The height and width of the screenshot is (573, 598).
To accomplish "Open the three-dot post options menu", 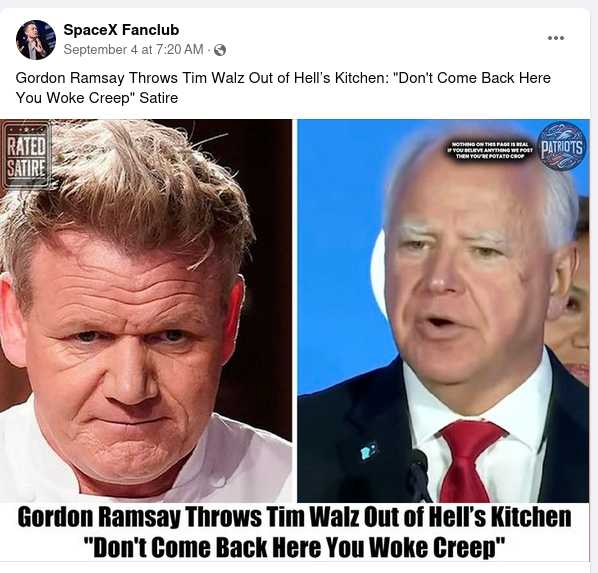I will tap(556, 38).
